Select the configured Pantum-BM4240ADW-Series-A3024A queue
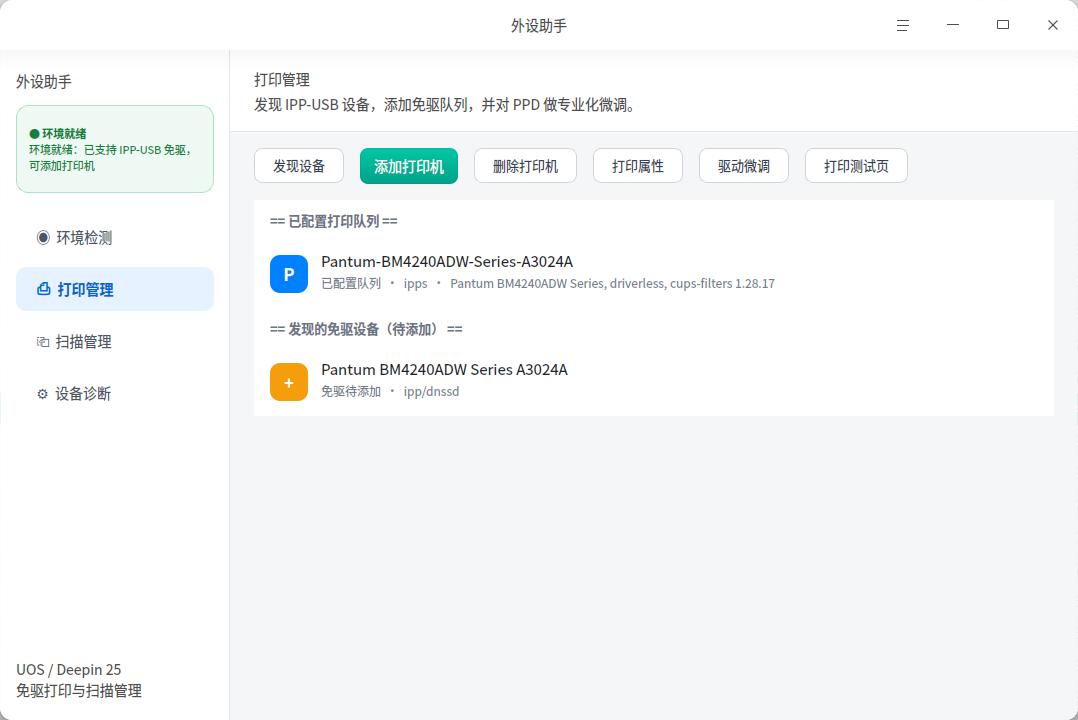 click(654, 272)
